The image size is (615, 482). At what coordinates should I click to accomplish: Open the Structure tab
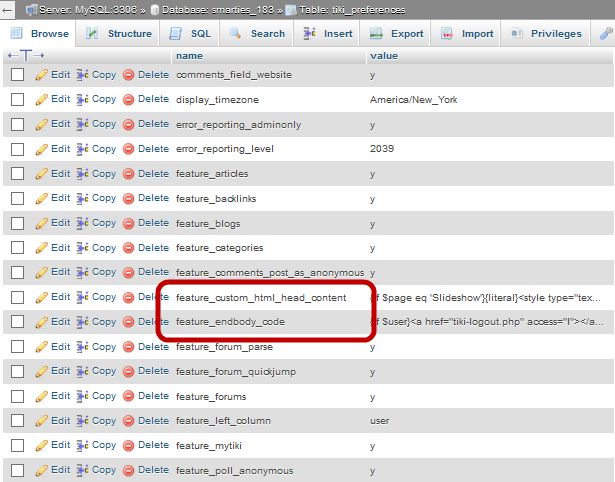click(x=119, y=34)
